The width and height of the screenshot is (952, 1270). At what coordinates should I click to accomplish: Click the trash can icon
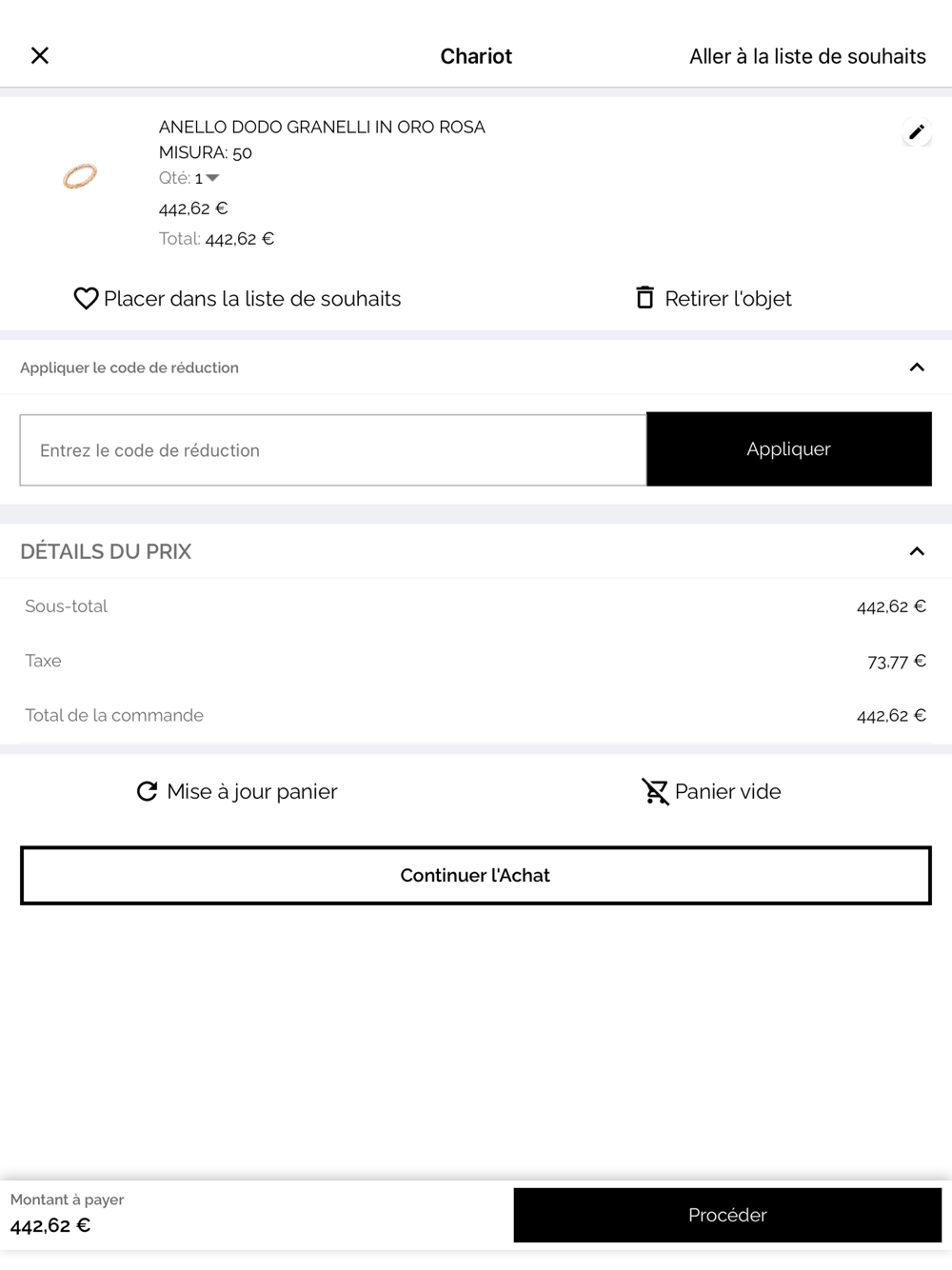tap(645, 298)
